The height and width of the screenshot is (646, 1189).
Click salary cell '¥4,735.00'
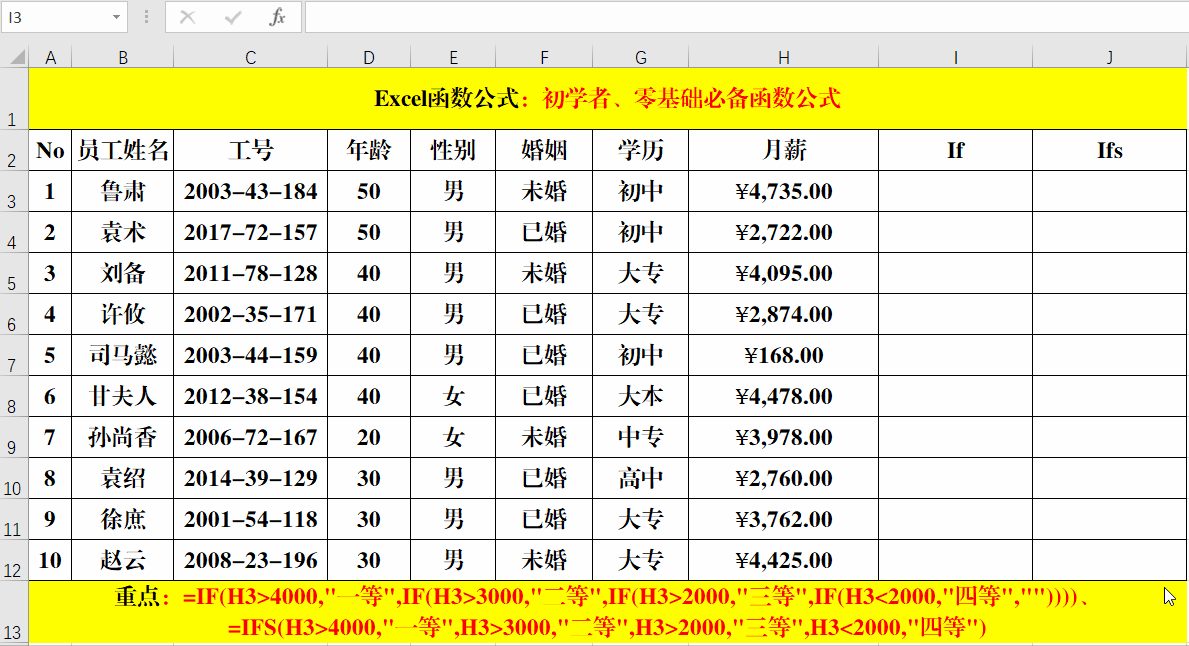point(783,191)
